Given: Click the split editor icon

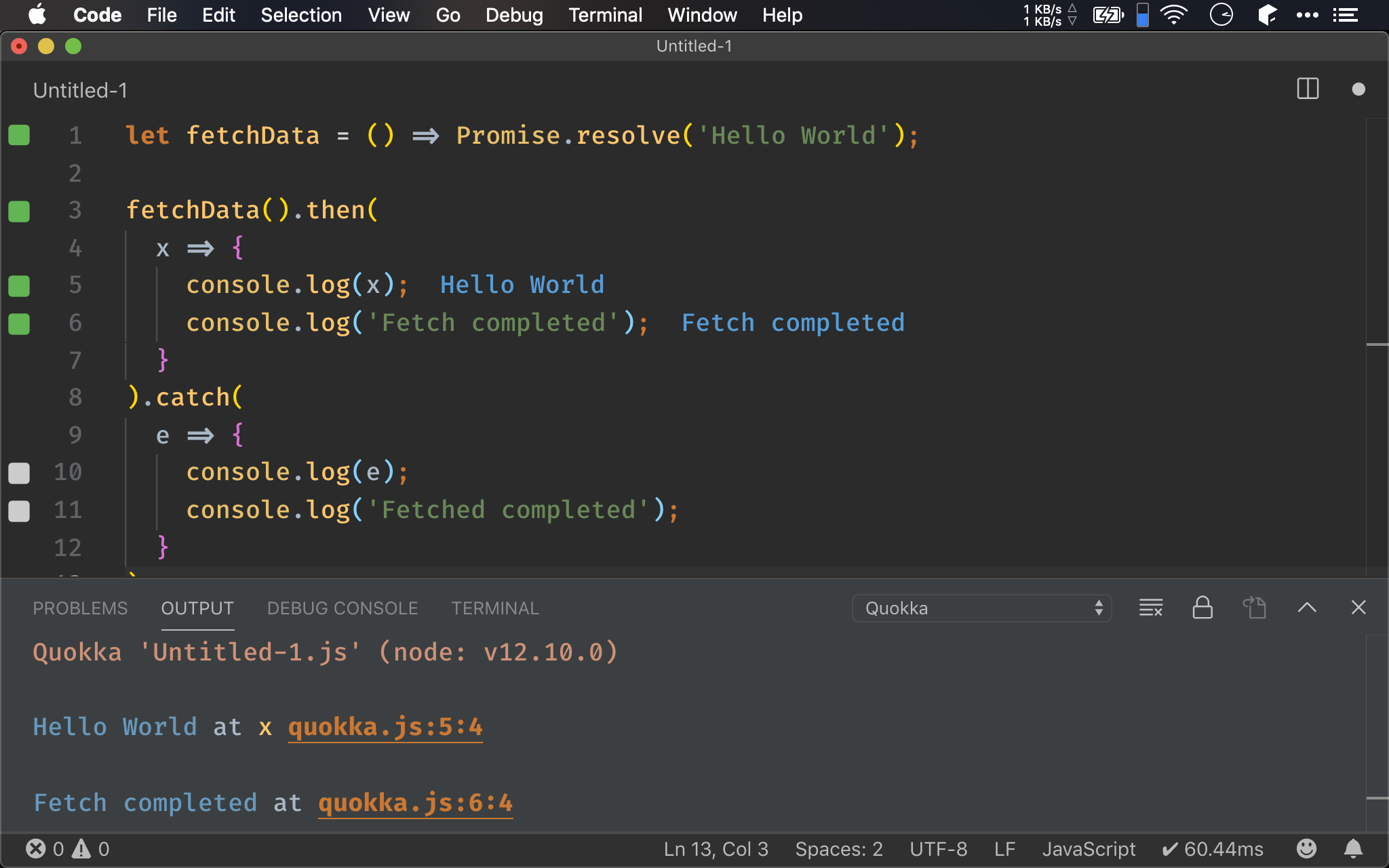Looking at the screenshot, I should pos(1308,90).
